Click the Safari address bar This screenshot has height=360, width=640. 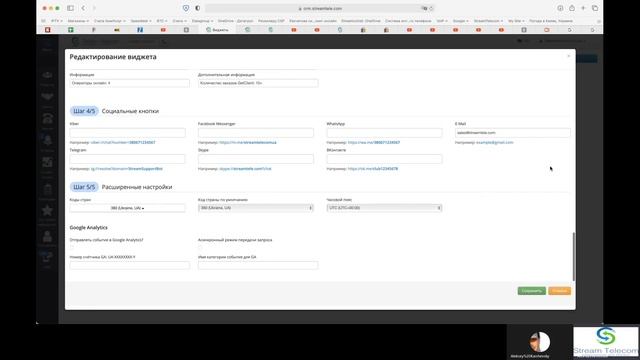point(320,8)
